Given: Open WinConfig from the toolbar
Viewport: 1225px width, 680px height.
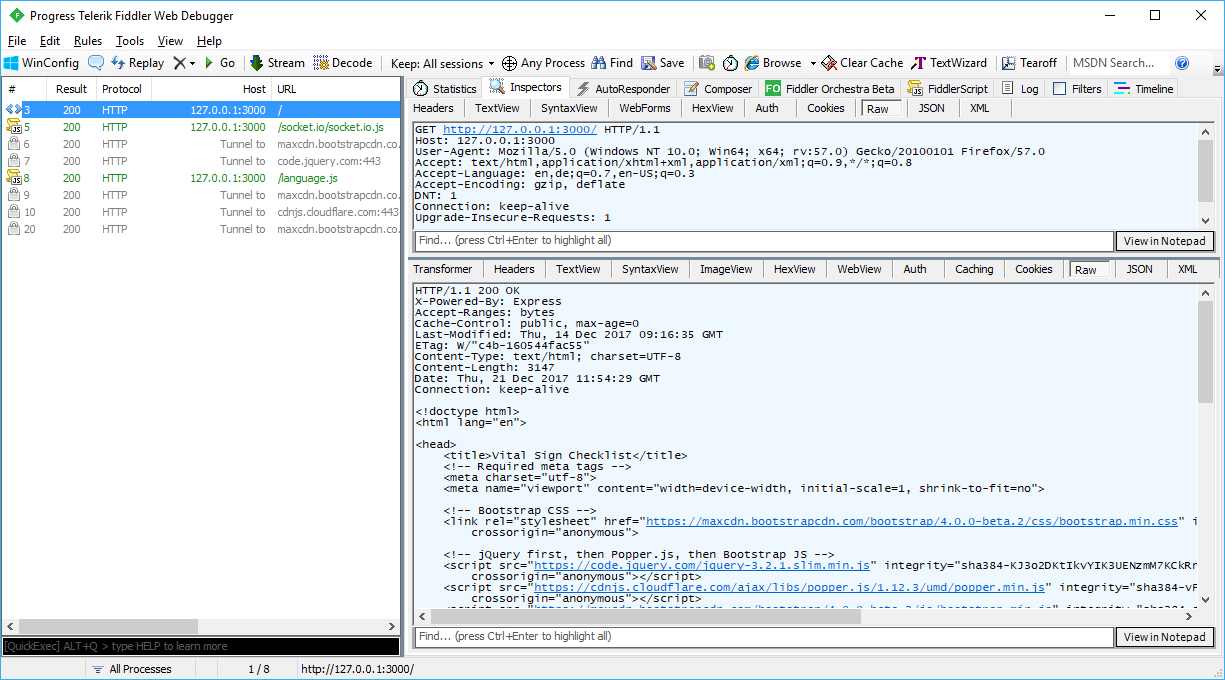Looking at the screenshot, I should coord(42,63).
